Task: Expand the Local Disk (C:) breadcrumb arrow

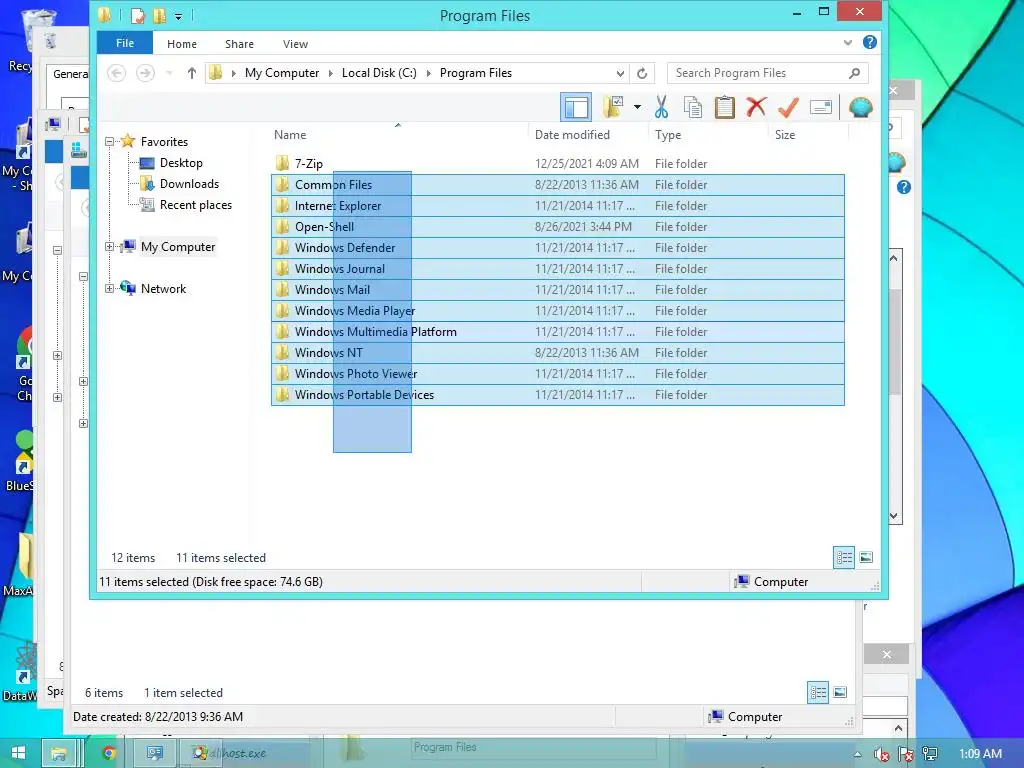Action: pyautogui.click(x=428, y=73)
